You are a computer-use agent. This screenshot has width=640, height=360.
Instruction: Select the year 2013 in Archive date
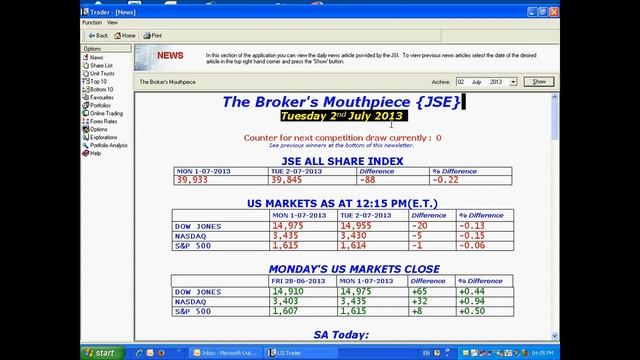(496, 82)
